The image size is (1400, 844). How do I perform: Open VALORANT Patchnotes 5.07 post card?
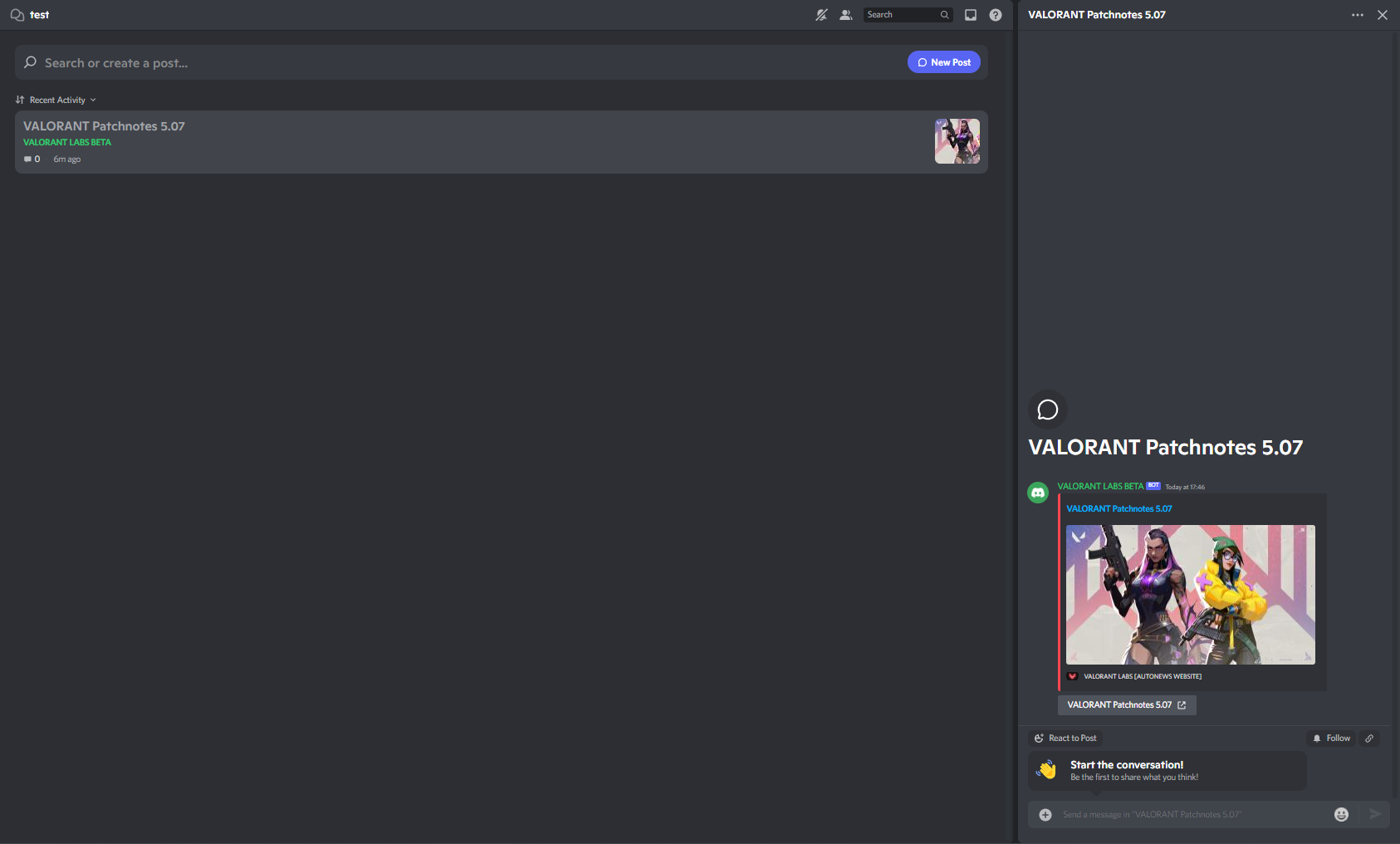point(501,142)
